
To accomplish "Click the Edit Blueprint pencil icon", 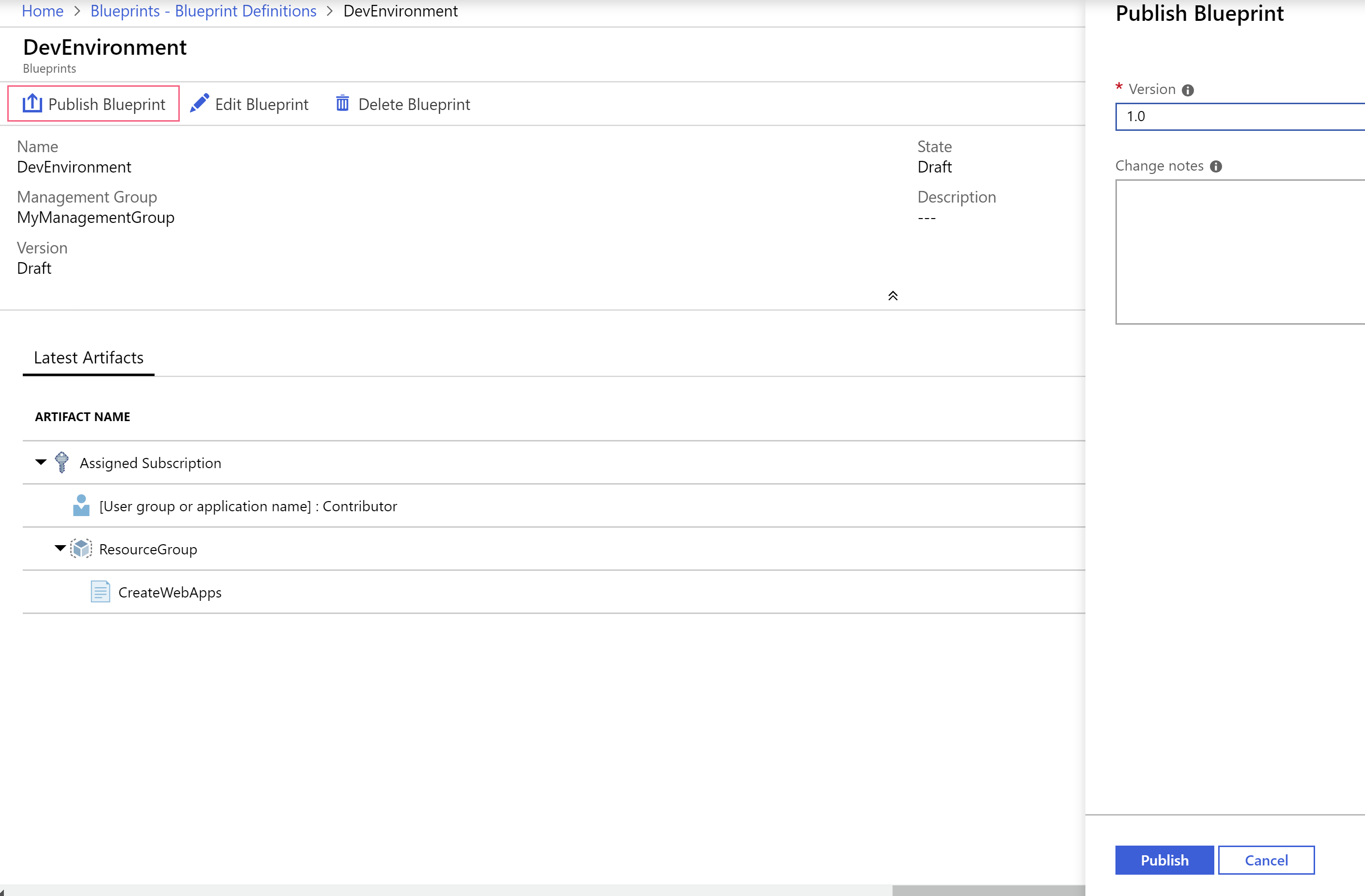I will [199, 103].
